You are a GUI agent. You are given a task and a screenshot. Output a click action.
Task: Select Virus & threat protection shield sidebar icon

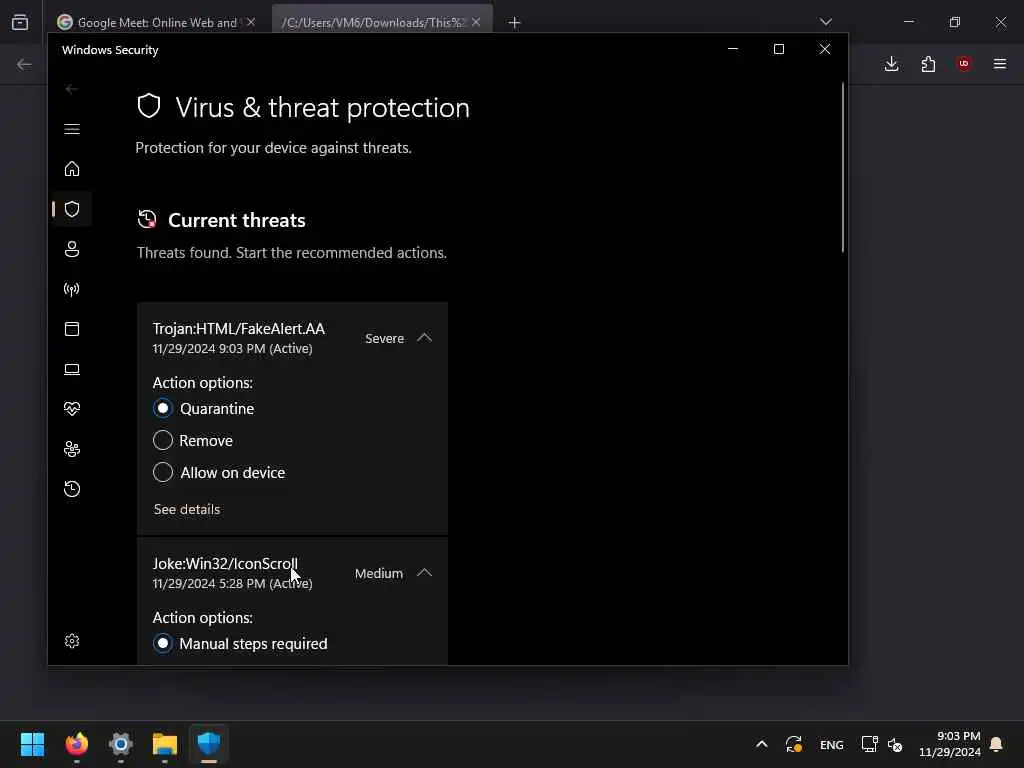coord(72,209)
